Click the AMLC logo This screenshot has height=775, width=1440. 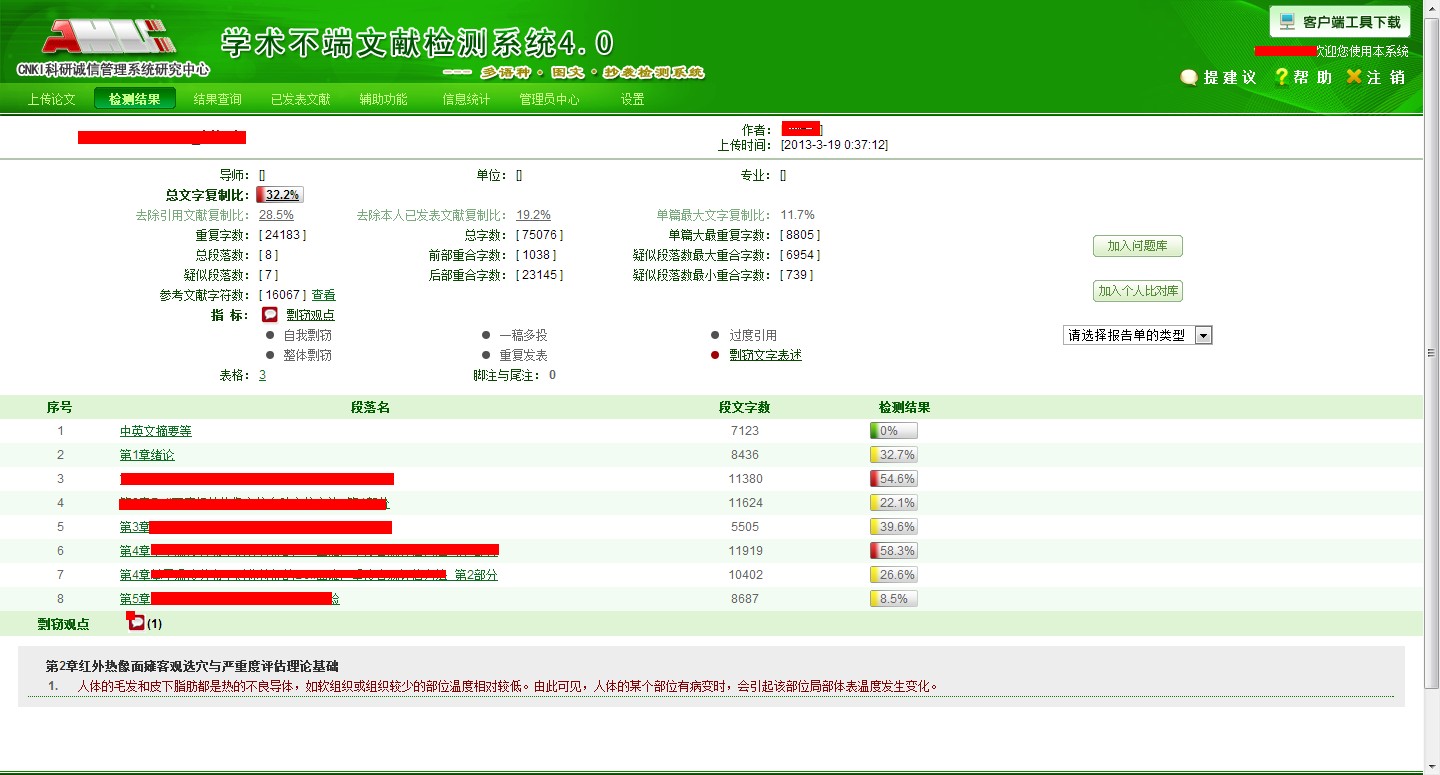pos(109,35)
